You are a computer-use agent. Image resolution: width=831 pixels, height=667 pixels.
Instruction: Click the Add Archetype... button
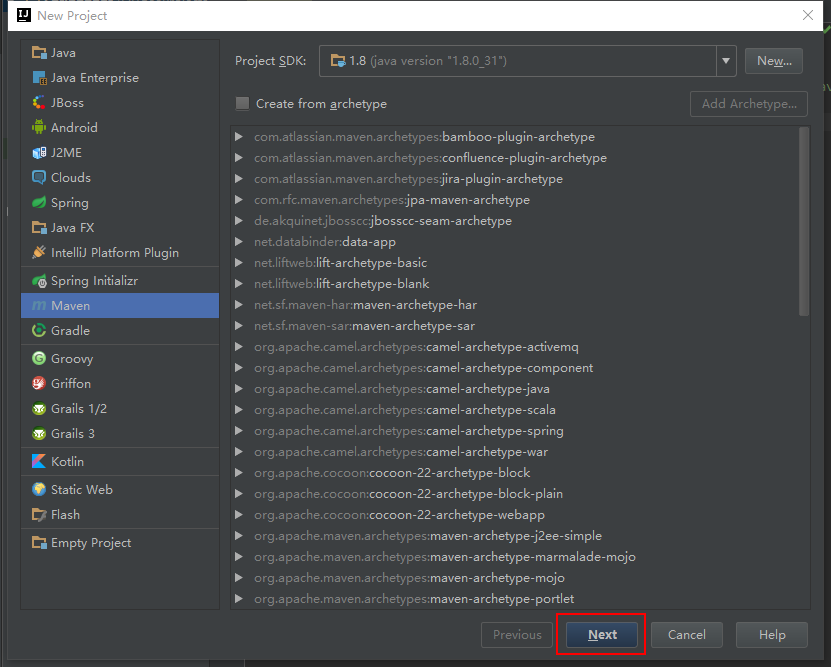coord(749,104)
